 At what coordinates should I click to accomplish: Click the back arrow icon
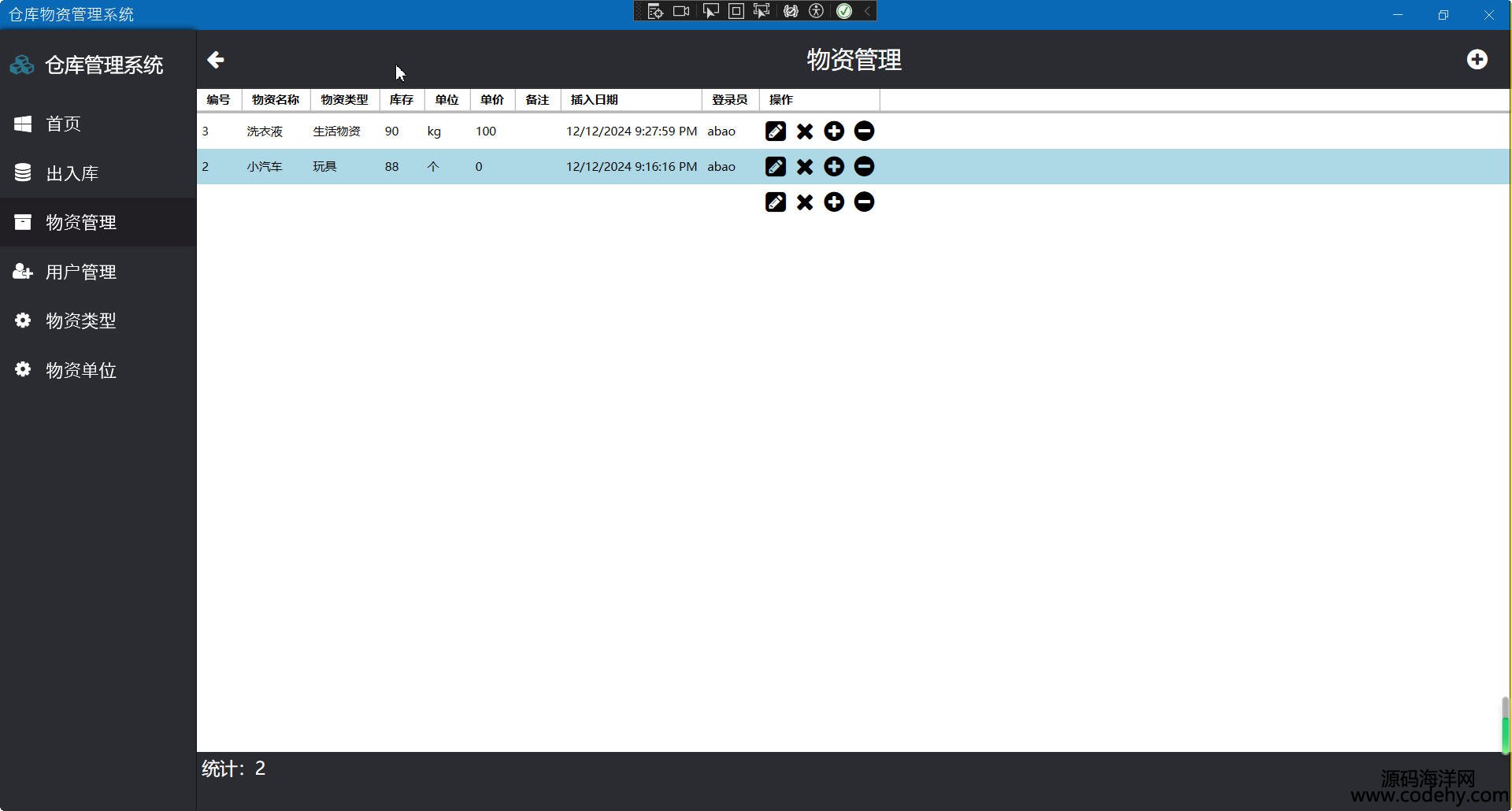pos(215,60)
